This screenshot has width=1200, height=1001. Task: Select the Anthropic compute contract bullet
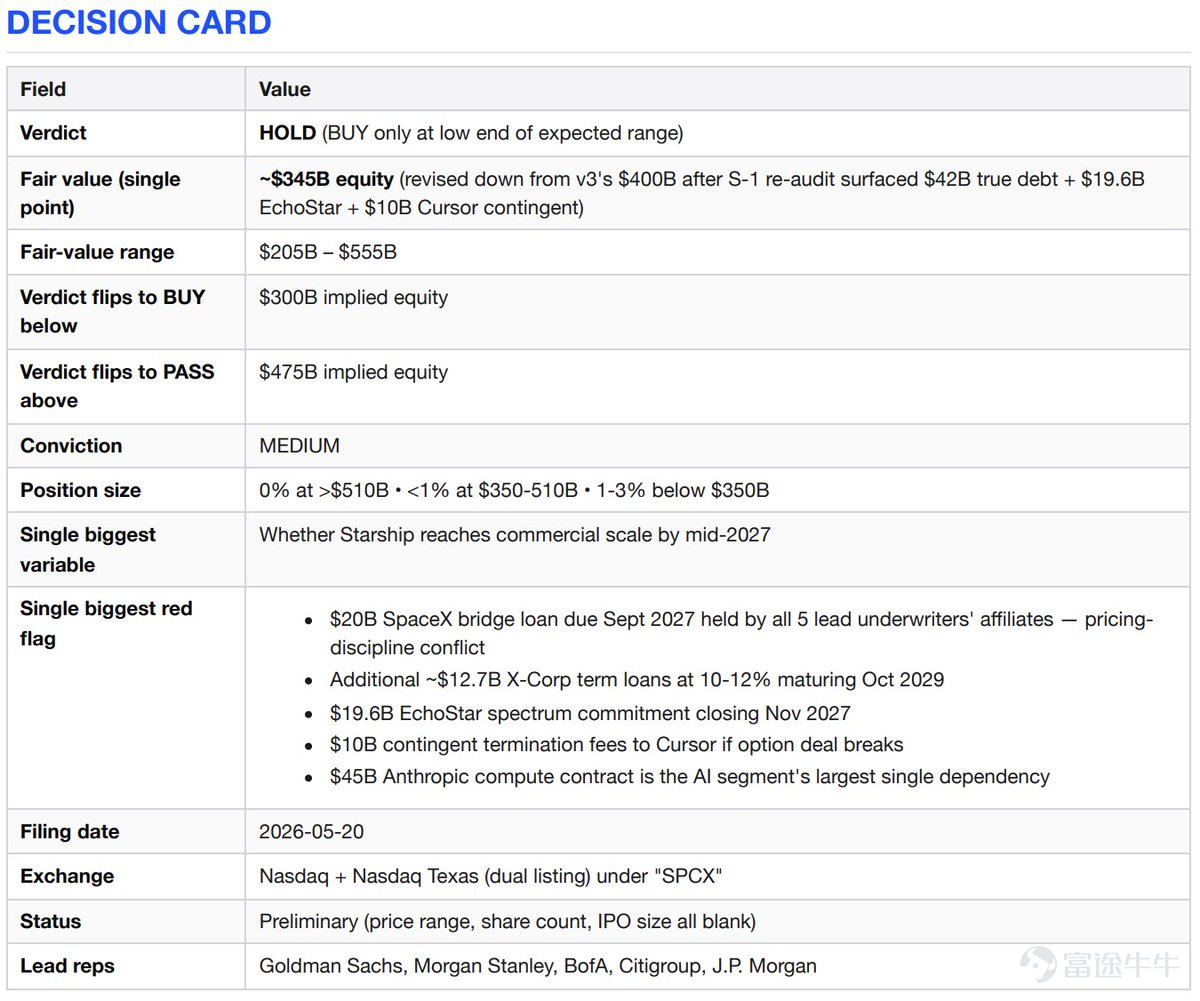click(690, 777)
